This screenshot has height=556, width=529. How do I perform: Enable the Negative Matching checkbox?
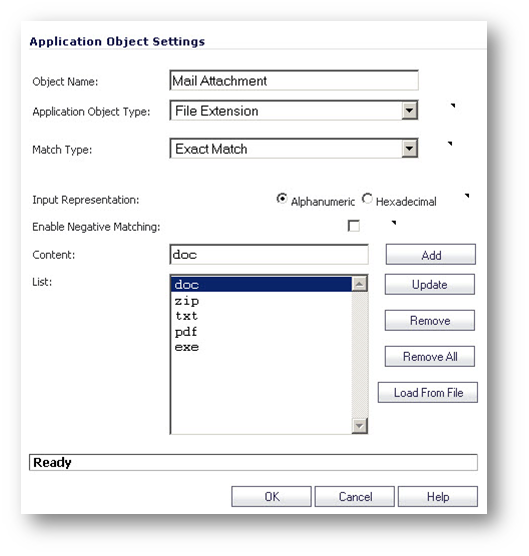tap(353, 226)
